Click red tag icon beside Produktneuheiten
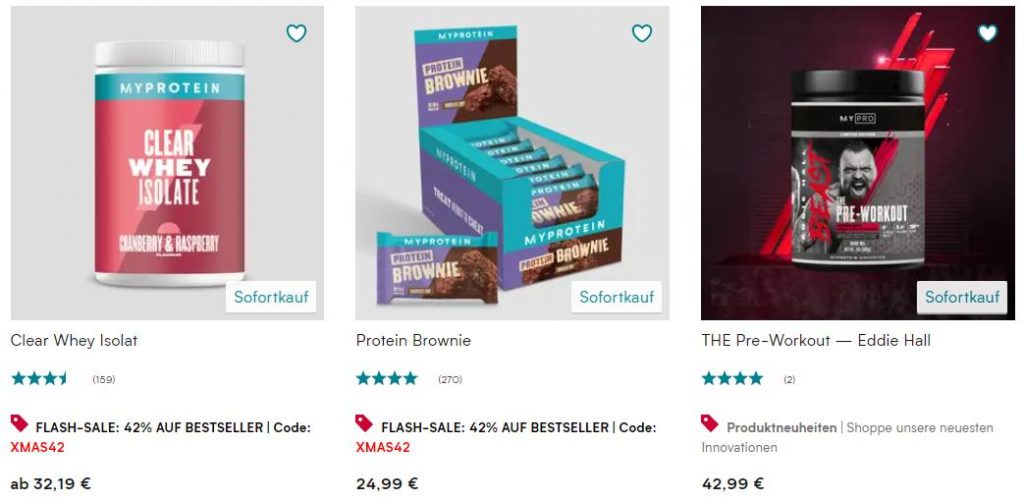Screen dimensions: 1024x502 click(710, 424)
